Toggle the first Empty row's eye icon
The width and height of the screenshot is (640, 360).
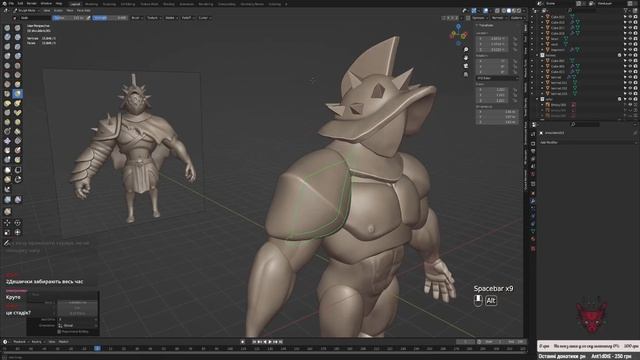(630, 105)
